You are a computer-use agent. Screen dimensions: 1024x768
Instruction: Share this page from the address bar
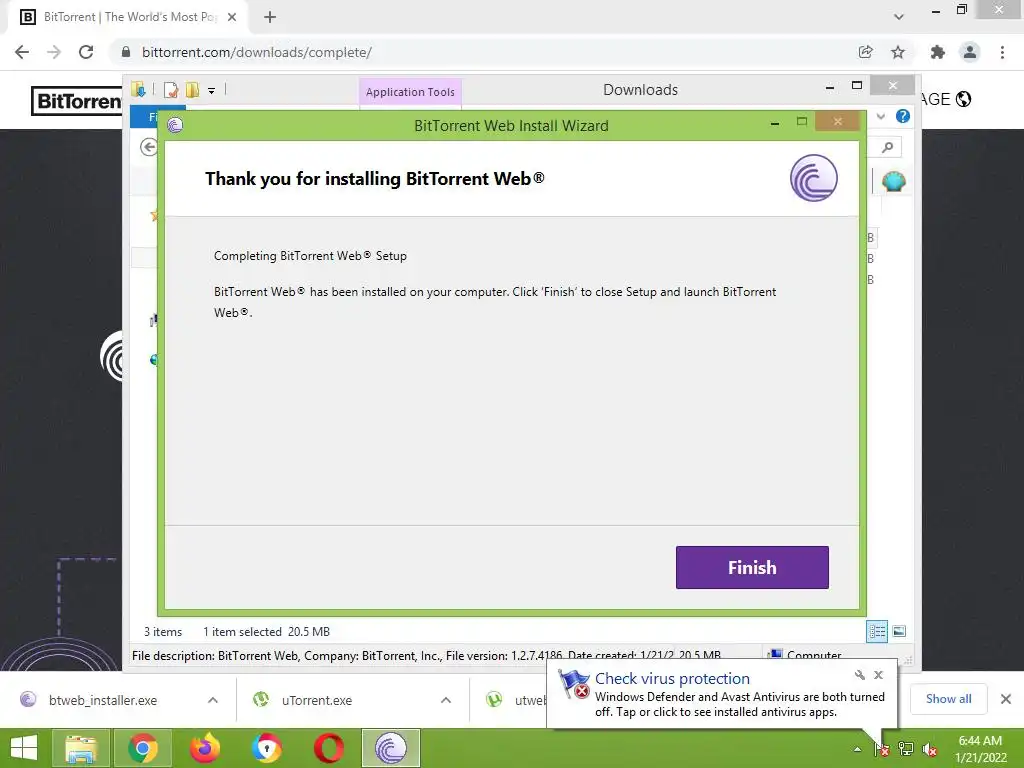pos(865,52)
